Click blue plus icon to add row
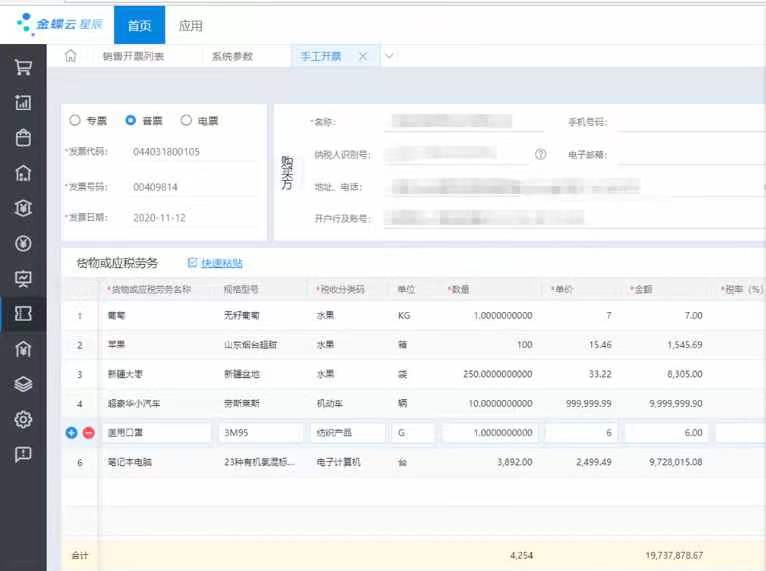This screenshot has width=766, height=571. [x=71, y=433]
